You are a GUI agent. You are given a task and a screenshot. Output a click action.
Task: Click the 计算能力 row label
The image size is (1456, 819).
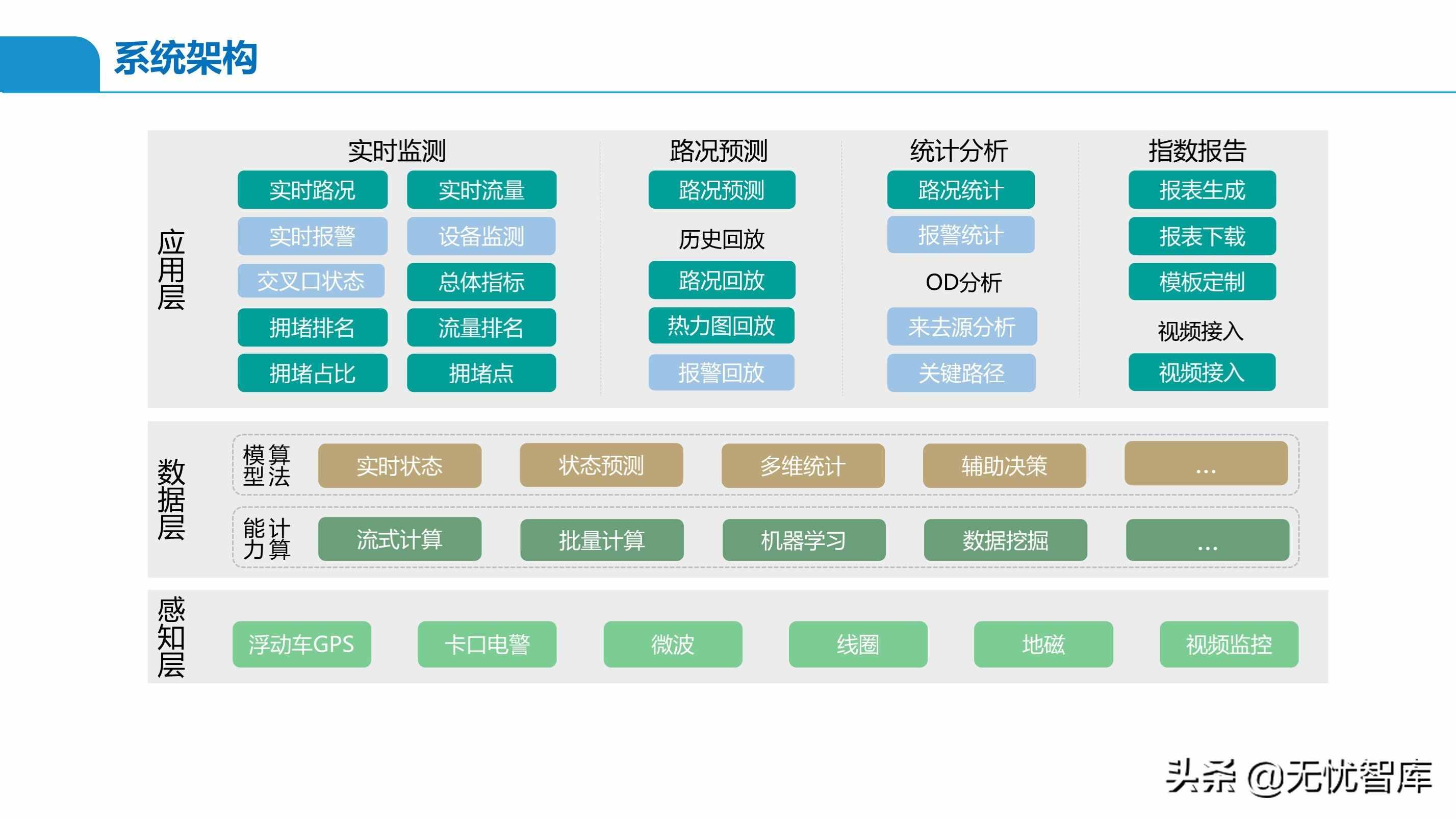266,538
